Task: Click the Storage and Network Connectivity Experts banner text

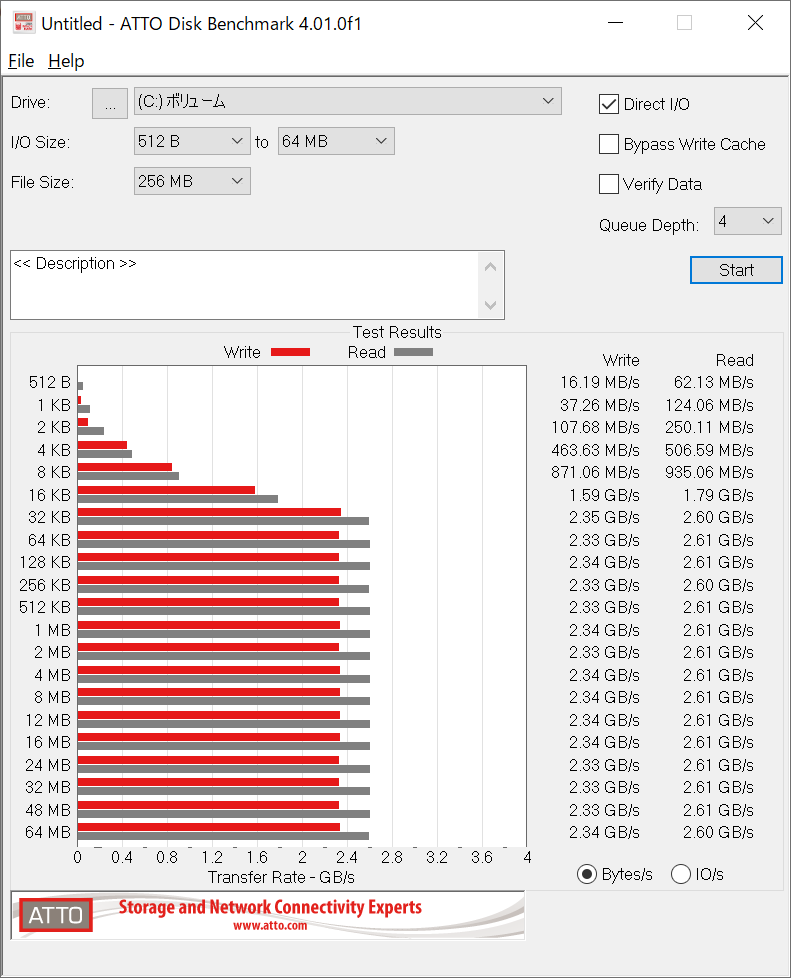Action: (x=270, y=907)
